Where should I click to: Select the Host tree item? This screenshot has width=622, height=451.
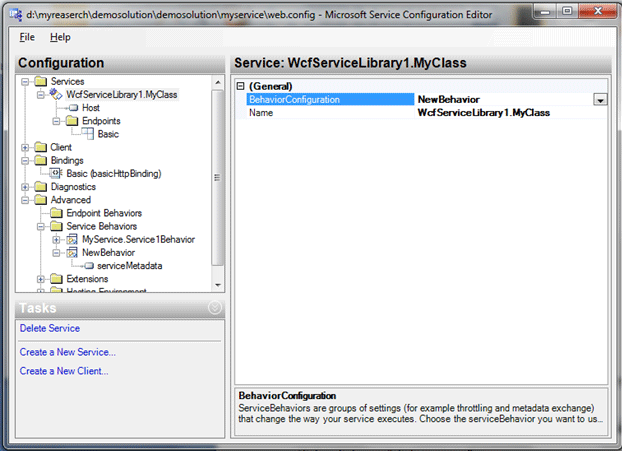pyautogui.click(x=90, y=107)
